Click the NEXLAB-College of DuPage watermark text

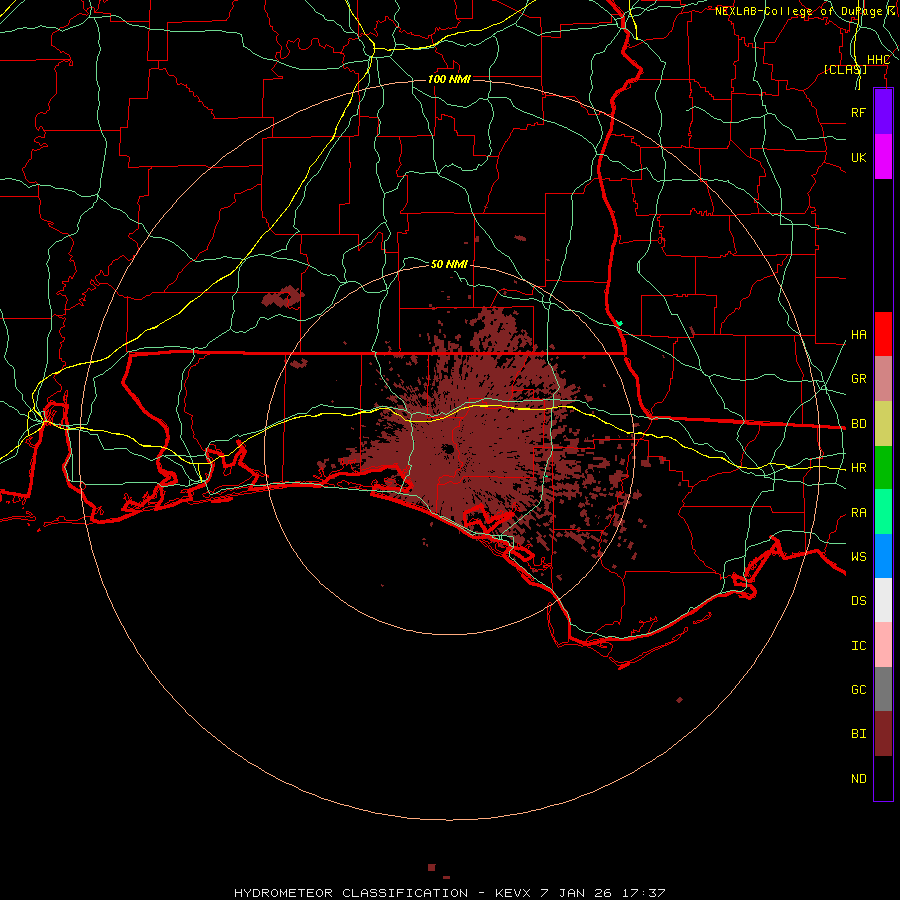pyautogui.click(x=798, y=11)
